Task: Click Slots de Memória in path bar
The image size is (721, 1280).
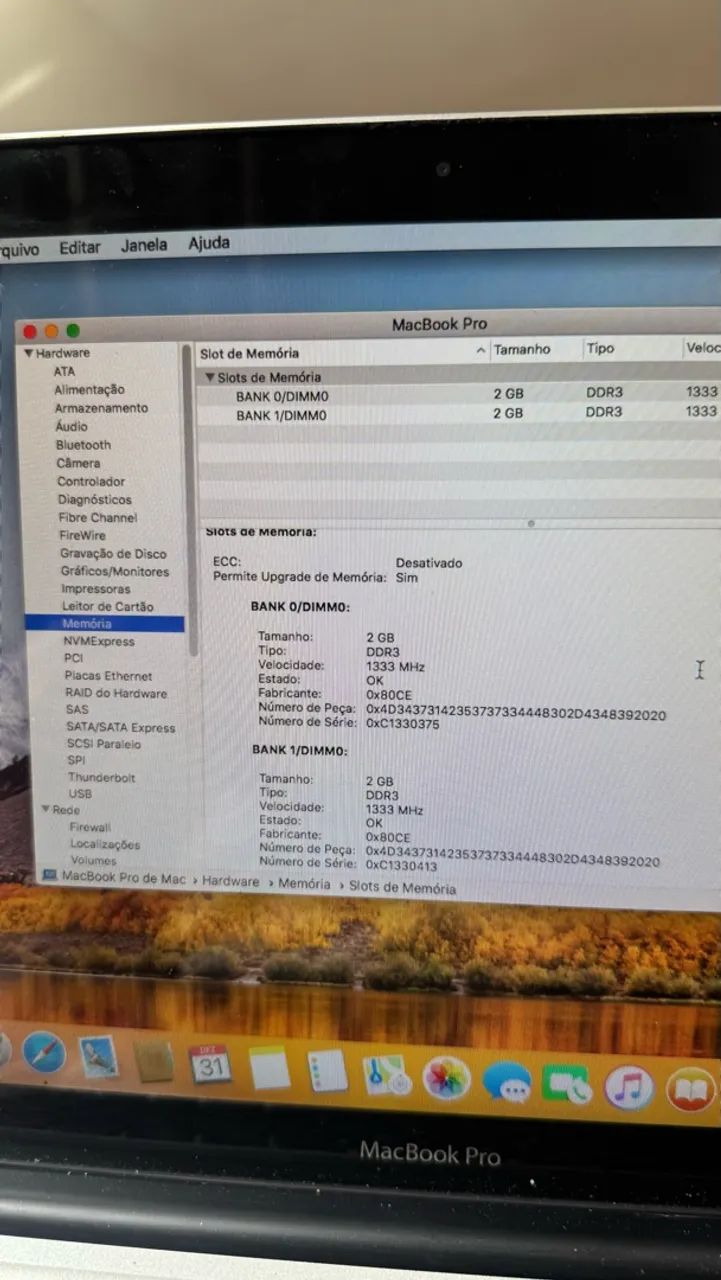Action: point(402,888)
